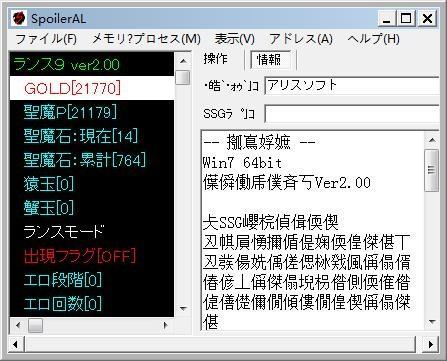Viewport: 447px width, 361px height.
Task: Click the list's vertical scroll down arrow
Action: point(183,308)
